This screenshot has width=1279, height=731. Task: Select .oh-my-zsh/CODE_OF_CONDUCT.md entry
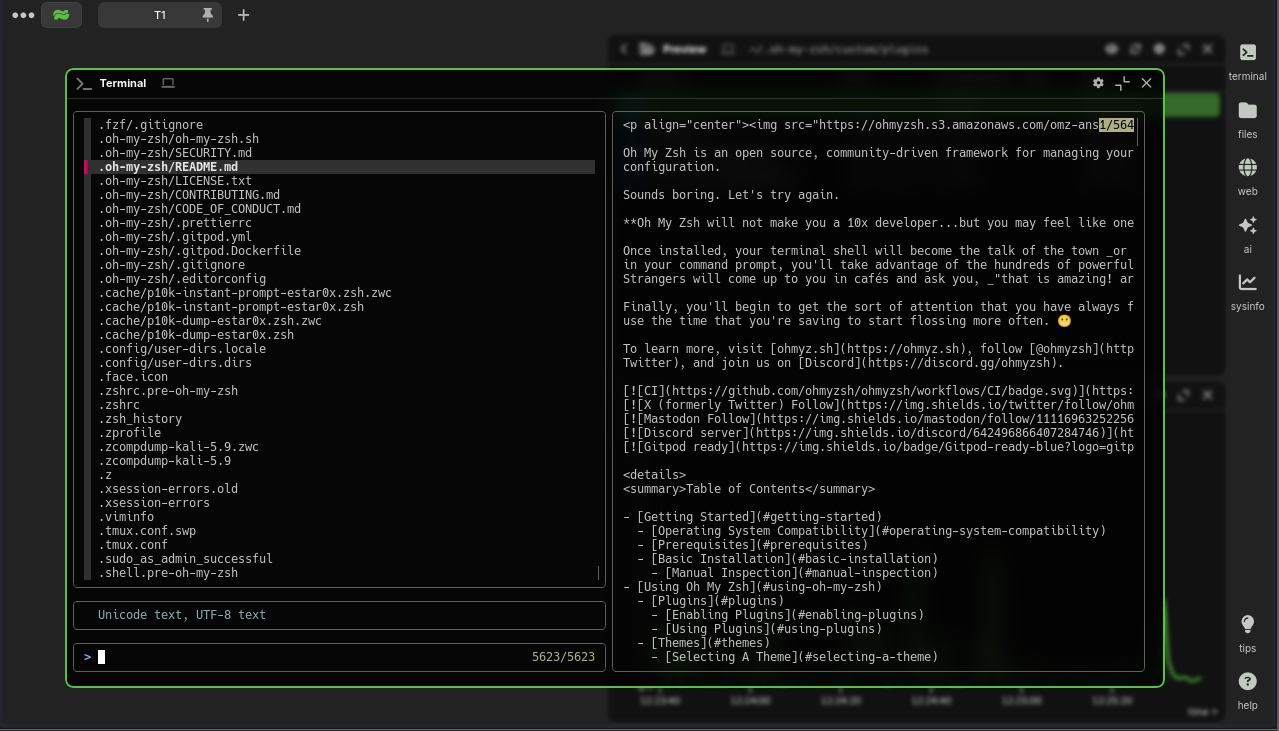click(200, 209)
